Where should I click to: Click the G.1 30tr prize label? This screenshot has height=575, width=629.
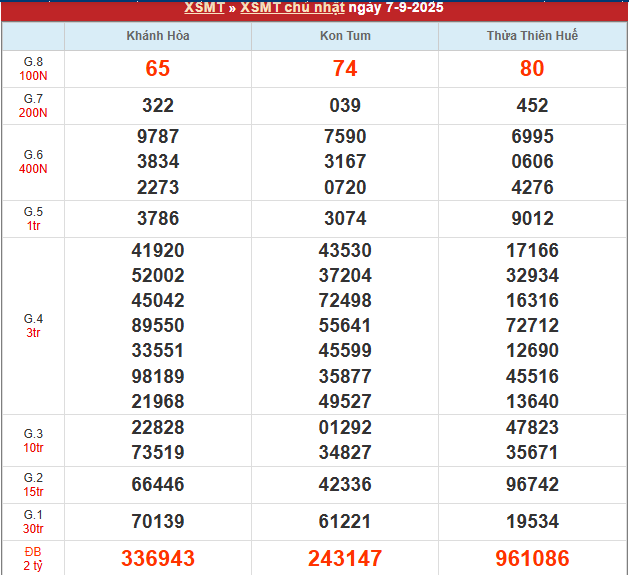(33, 522)
